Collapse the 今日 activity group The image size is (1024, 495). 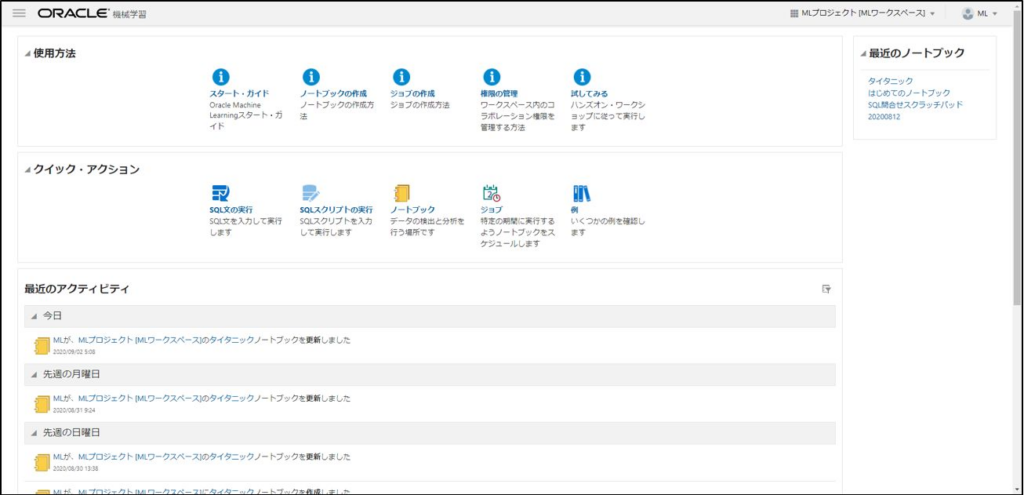[34, 316]
